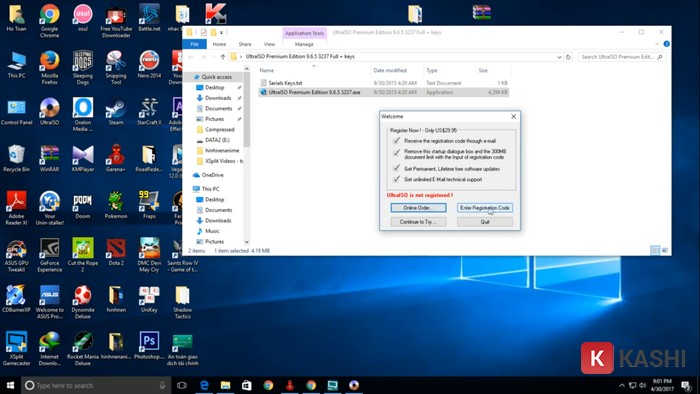700x394 pixels.
Task: Open DATA2 (E:) in navigation pane
Action: tap(217, 140)
